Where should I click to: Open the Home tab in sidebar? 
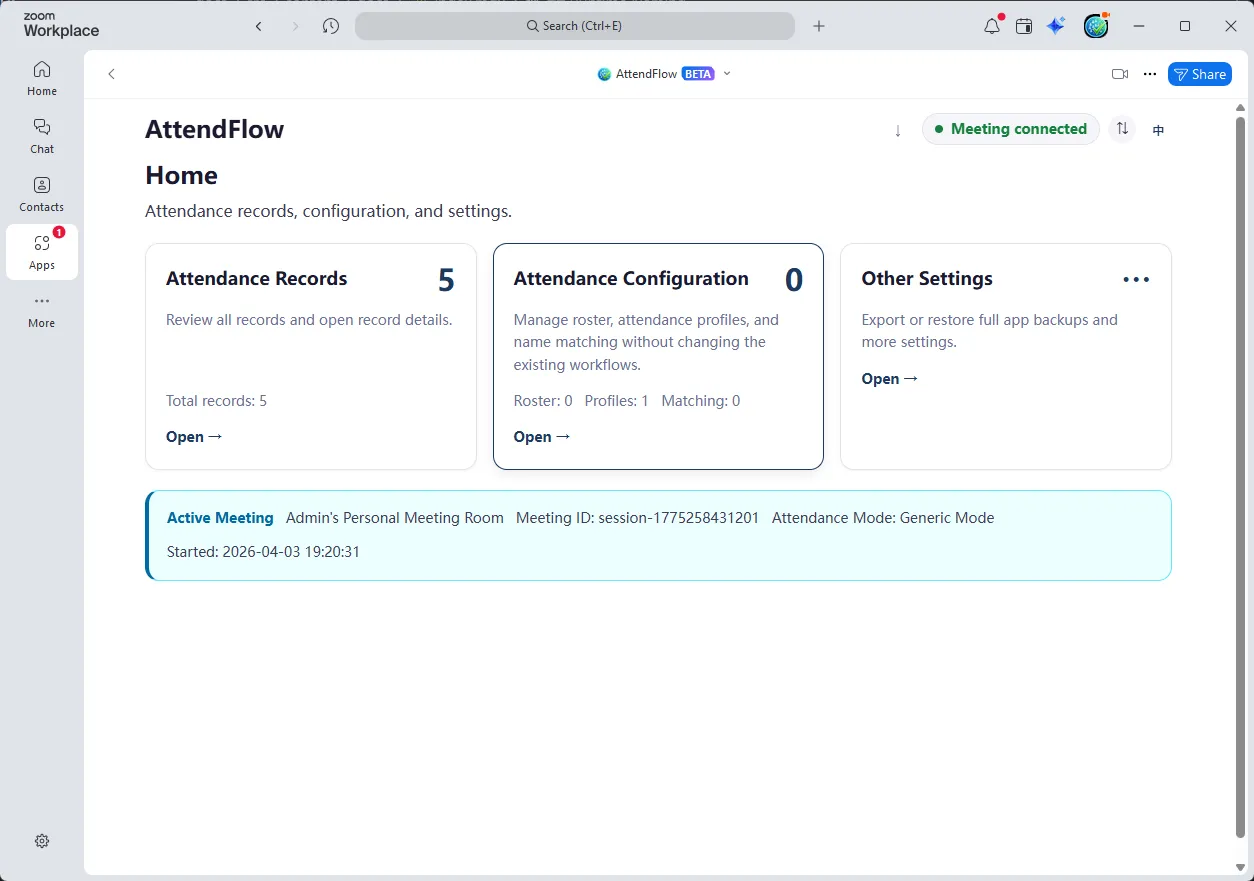42,78
